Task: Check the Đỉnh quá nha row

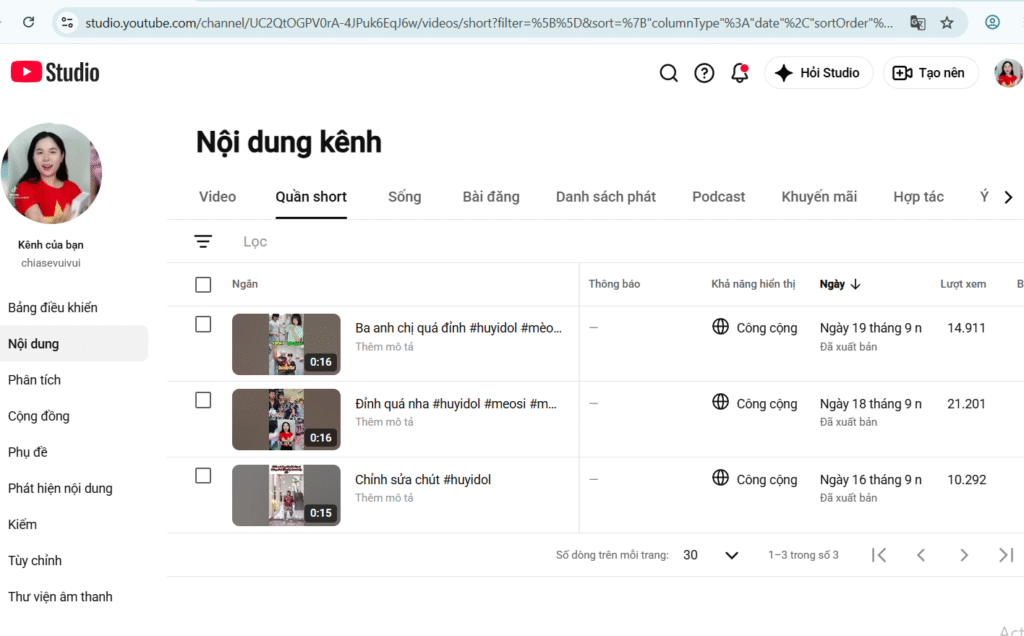Action: pyautogui.click(x=203, y=400)
